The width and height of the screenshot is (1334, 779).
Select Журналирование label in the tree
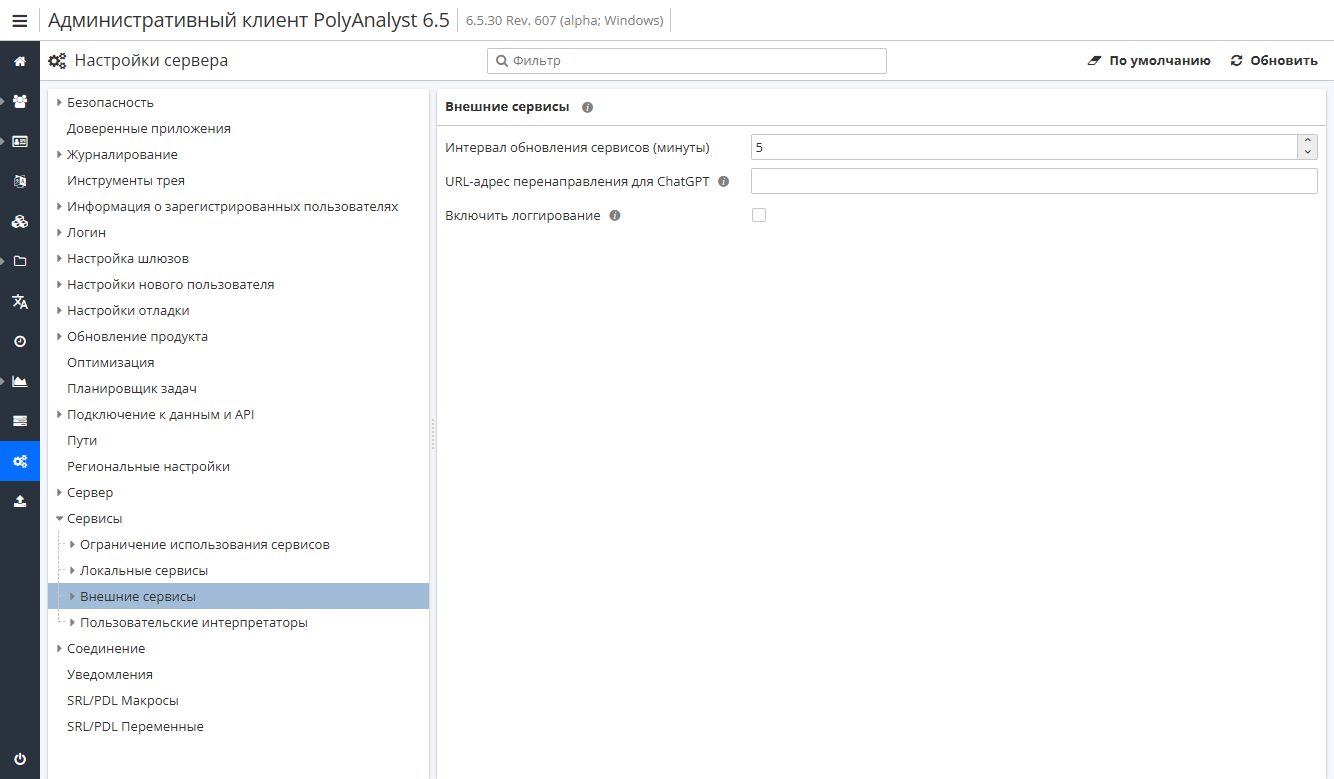tap(122, 155)
